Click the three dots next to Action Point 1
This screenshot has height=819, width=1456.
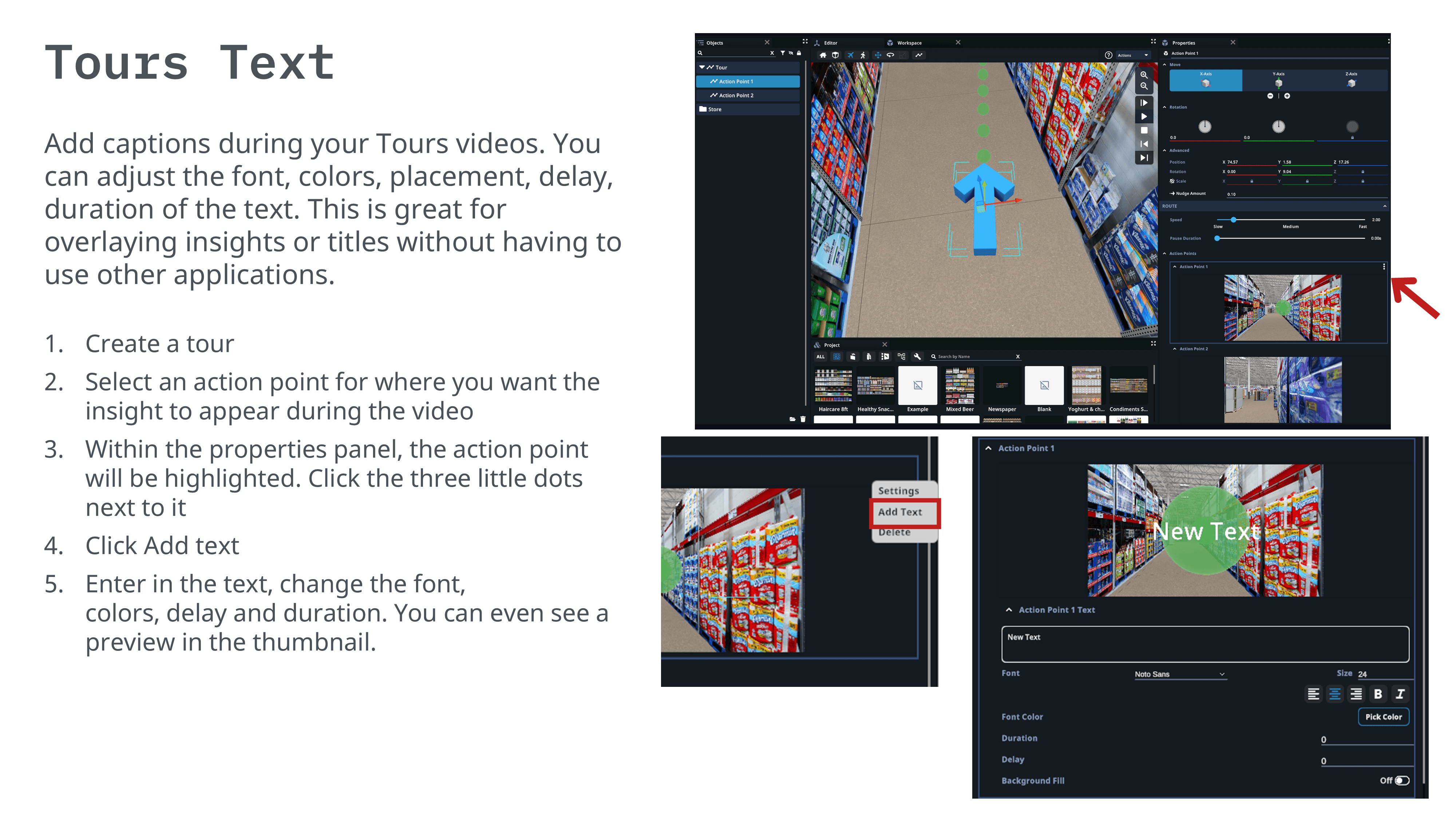(1384, 266)
